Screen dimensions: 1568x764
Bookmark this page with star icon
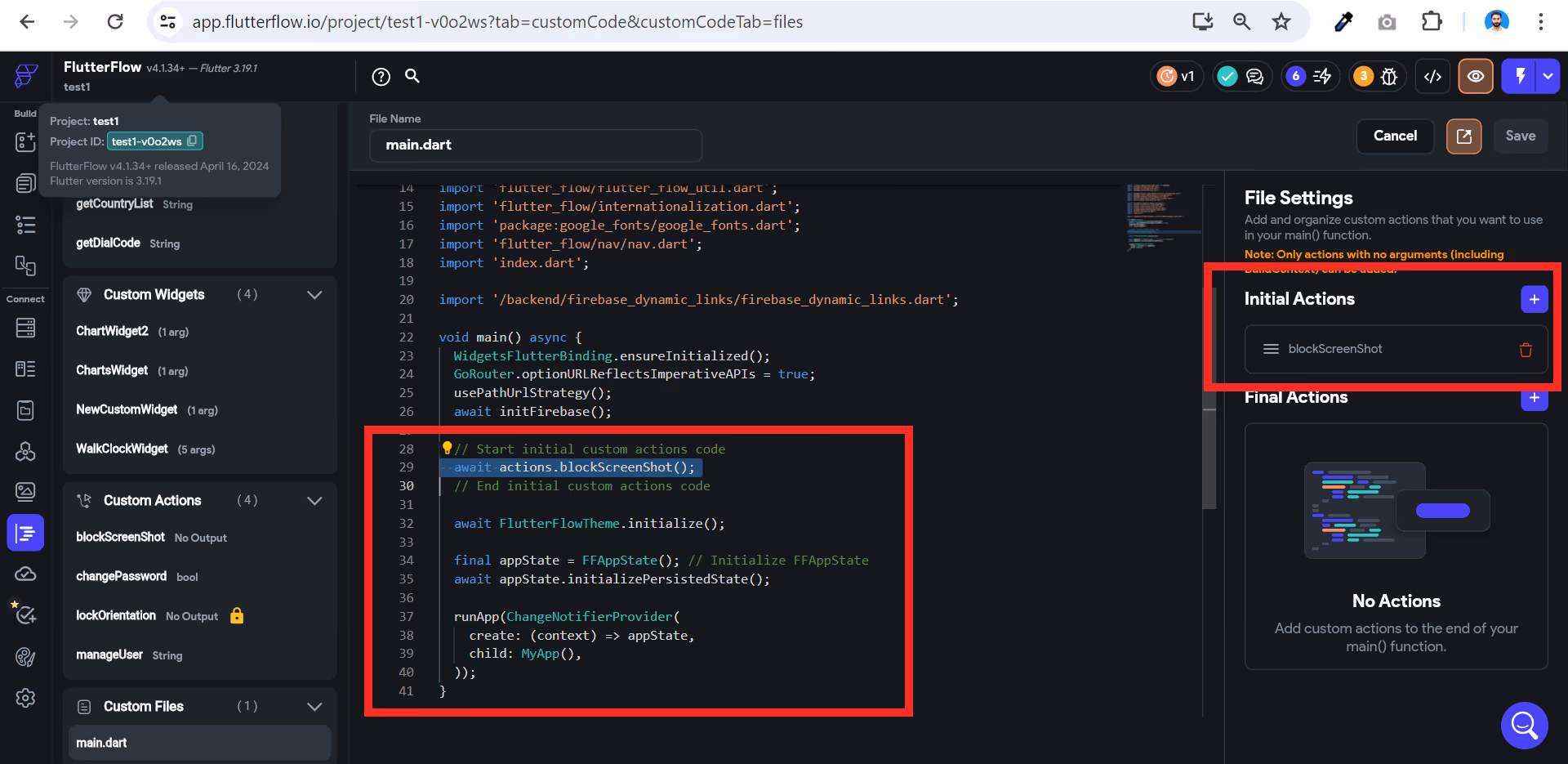(x=1281, y=22)
